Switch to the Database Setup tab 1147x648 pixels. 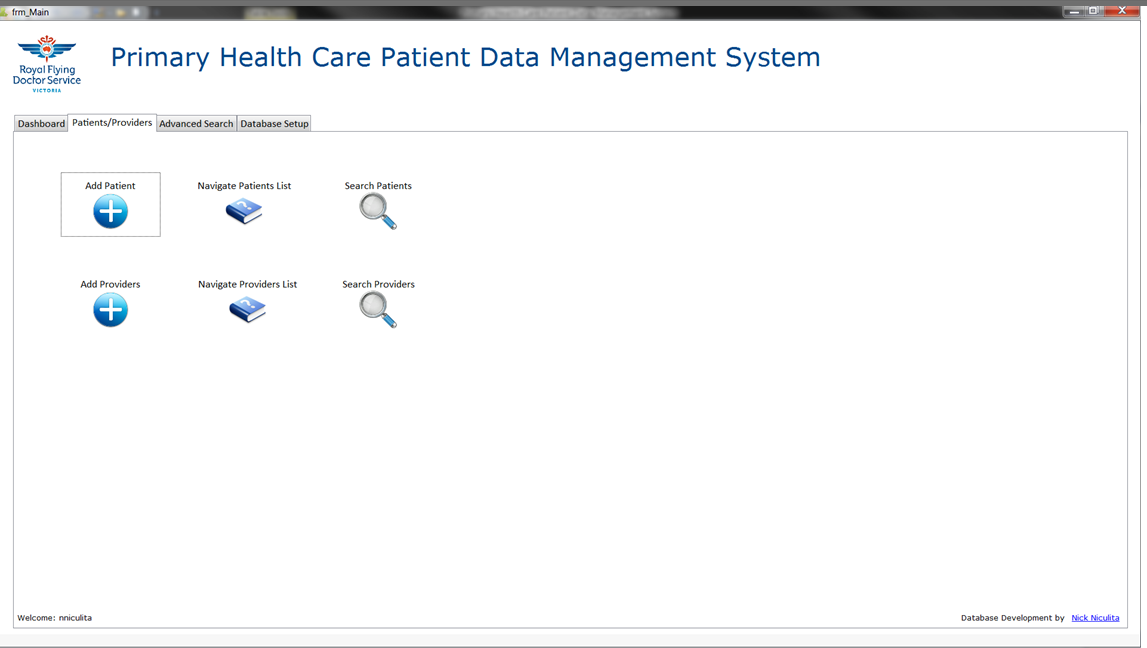click(x=274, y=123)
